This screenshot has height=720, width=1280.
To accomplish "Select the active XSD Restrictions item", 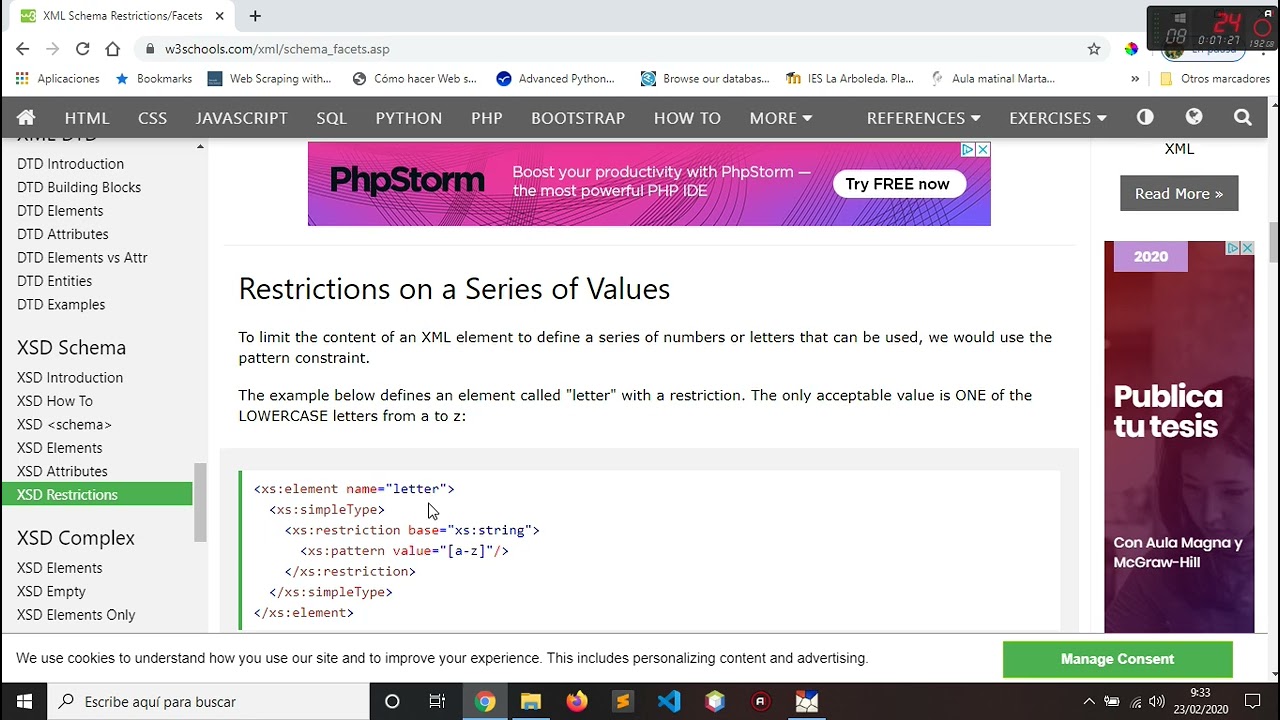I will (x=97, y=494).
